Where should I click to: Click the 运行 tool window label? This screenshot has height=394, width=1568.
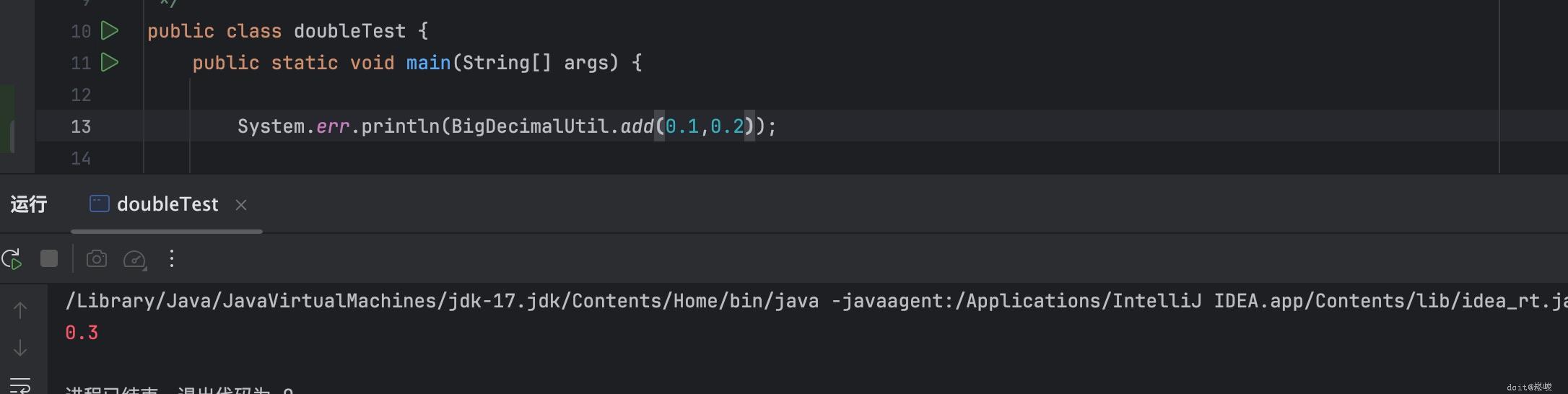(x=29, y=205)
